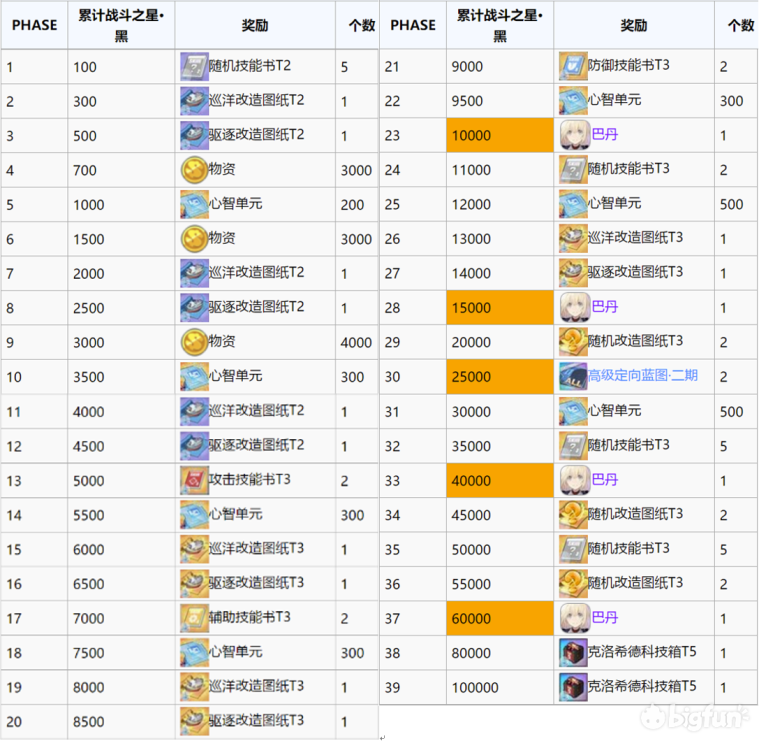Open the 巴丹 link in phase 33
759x741 pixels.
pyautogui.click(x=605, y=479)
